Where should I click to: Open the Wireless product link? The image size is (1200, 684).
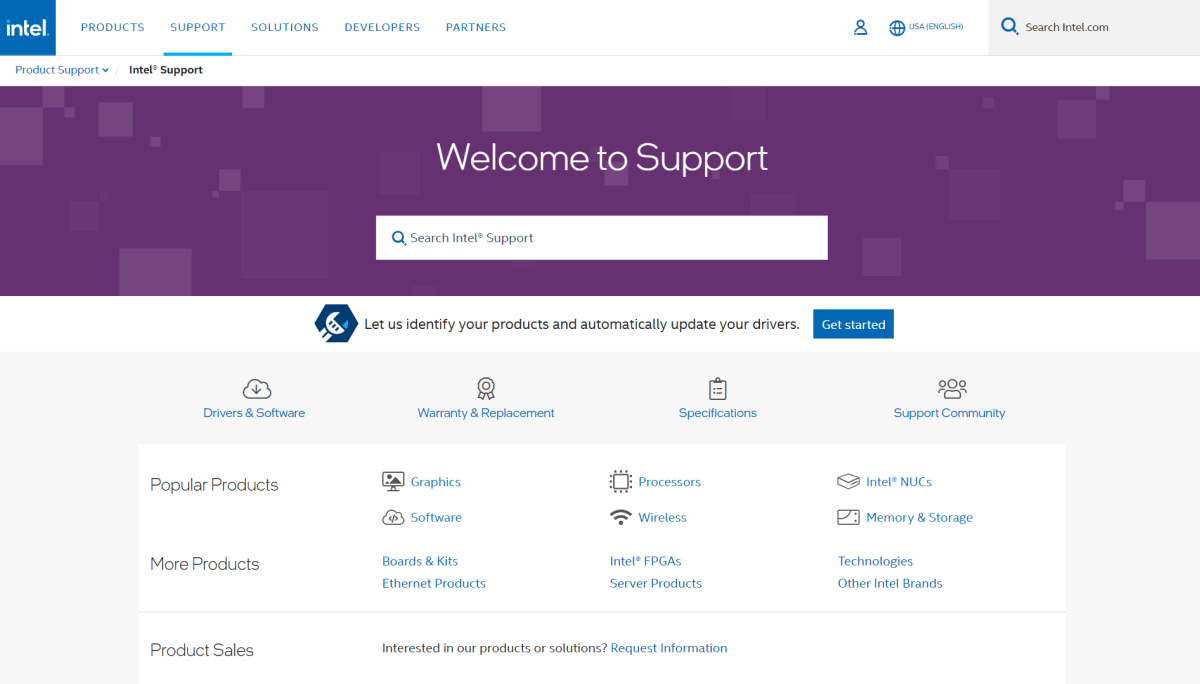[x=663, y=518]
